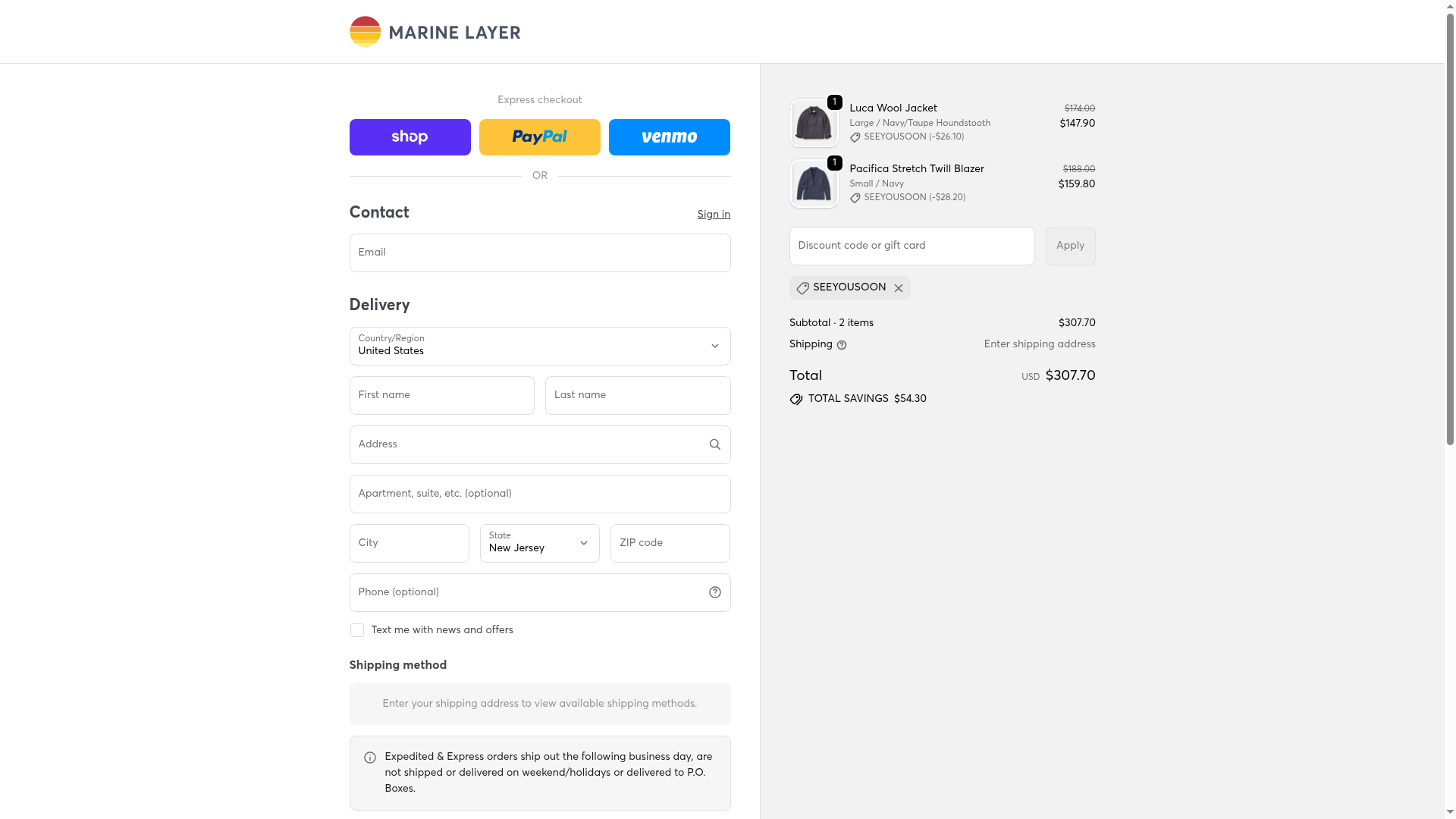
Task: Click the phone field help icon
Action: coord(714,592)
